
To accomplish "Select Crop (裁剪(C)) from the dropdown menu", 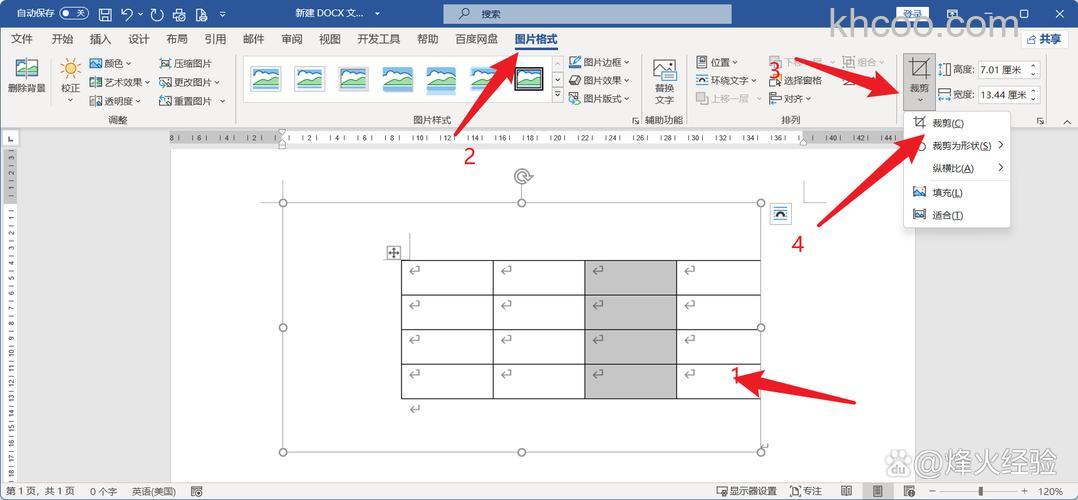I will [947, 123].
